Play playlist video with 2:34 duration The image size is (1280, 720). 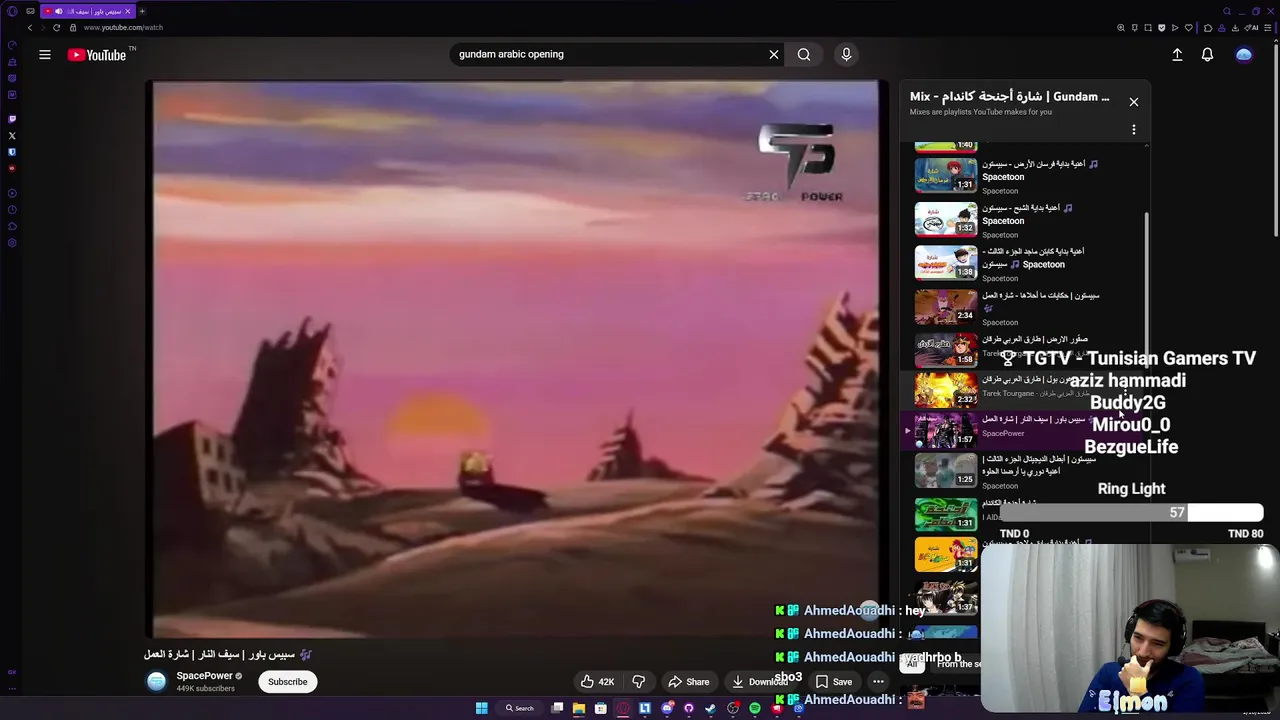tap(946, 307)
